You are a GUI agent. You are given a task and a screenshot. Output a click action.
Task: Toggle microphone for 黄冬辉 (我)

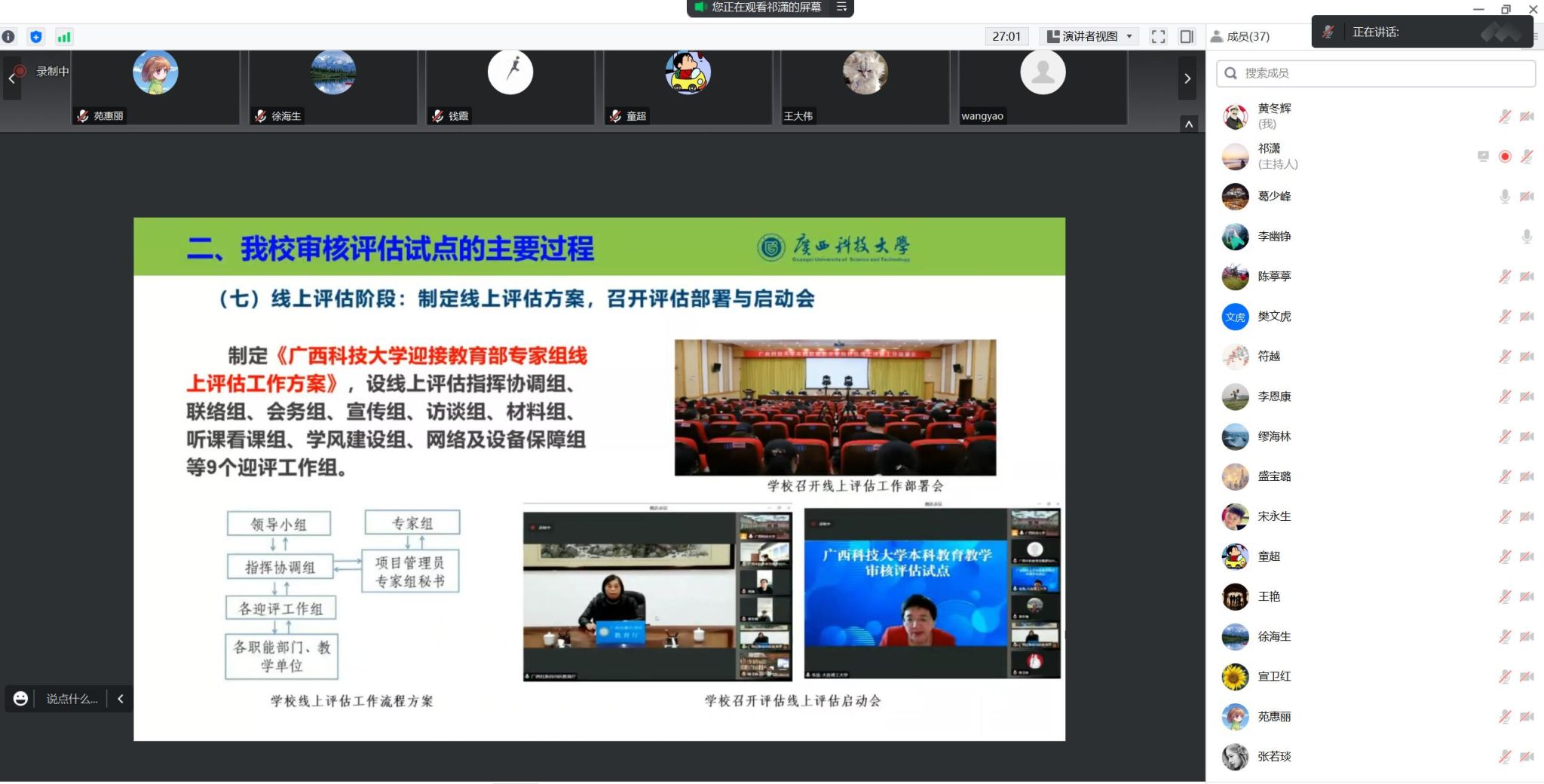click(1504, 116)
